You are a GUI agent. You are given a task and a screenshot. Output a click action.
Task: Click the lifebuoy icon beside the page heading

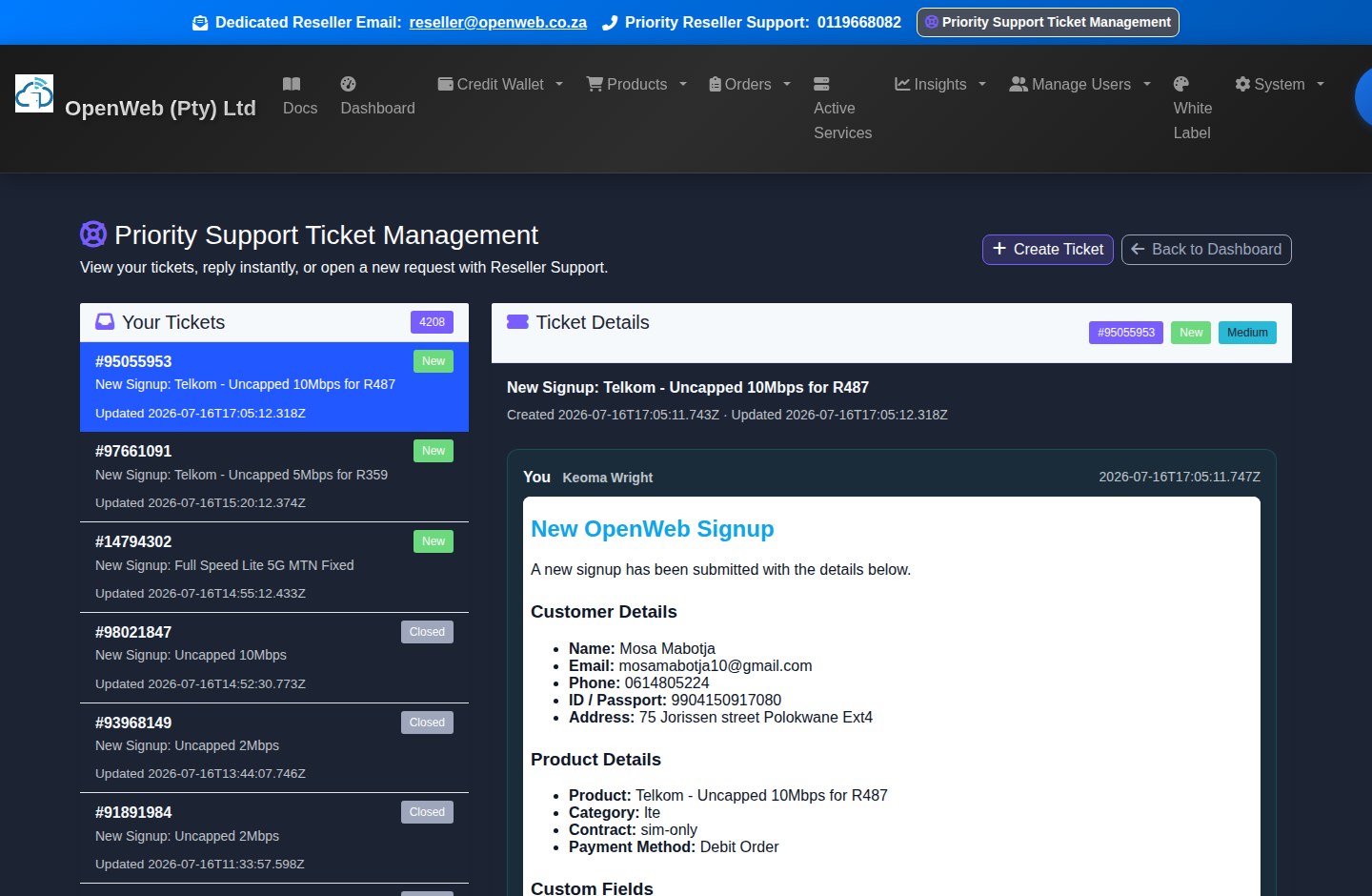(93, 234)
